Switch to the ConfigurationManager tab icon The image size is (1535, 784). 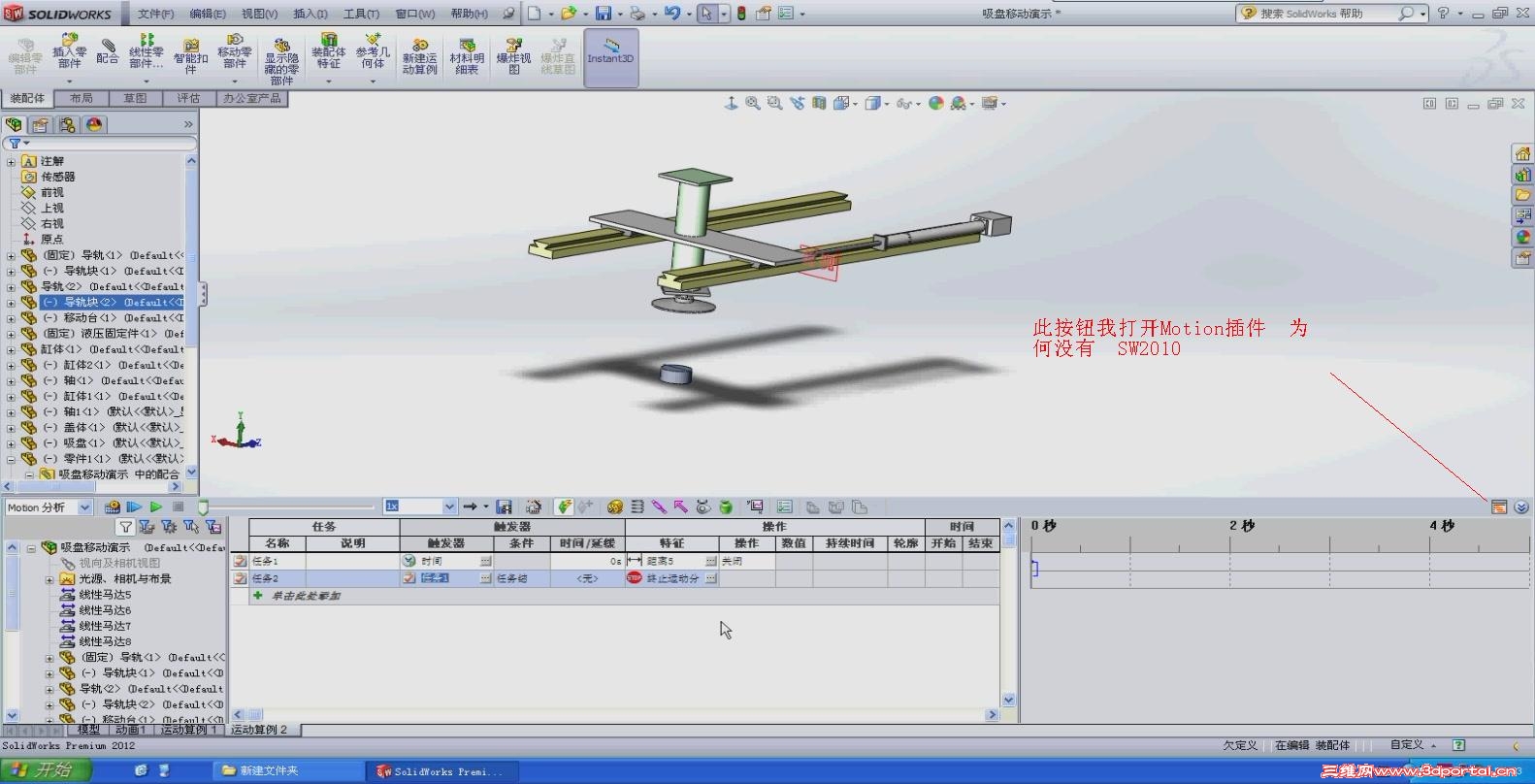tap(67, 124)
